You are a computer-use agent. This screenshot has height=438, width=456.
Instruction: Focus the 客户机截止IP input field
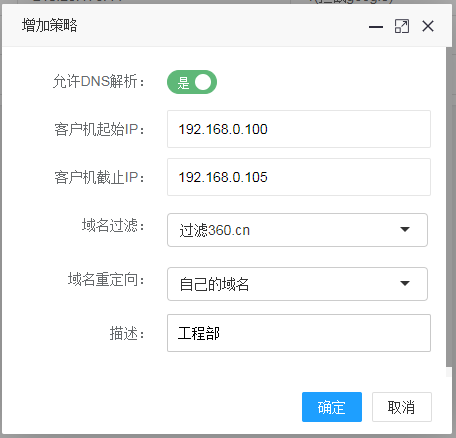pos(299,177)
